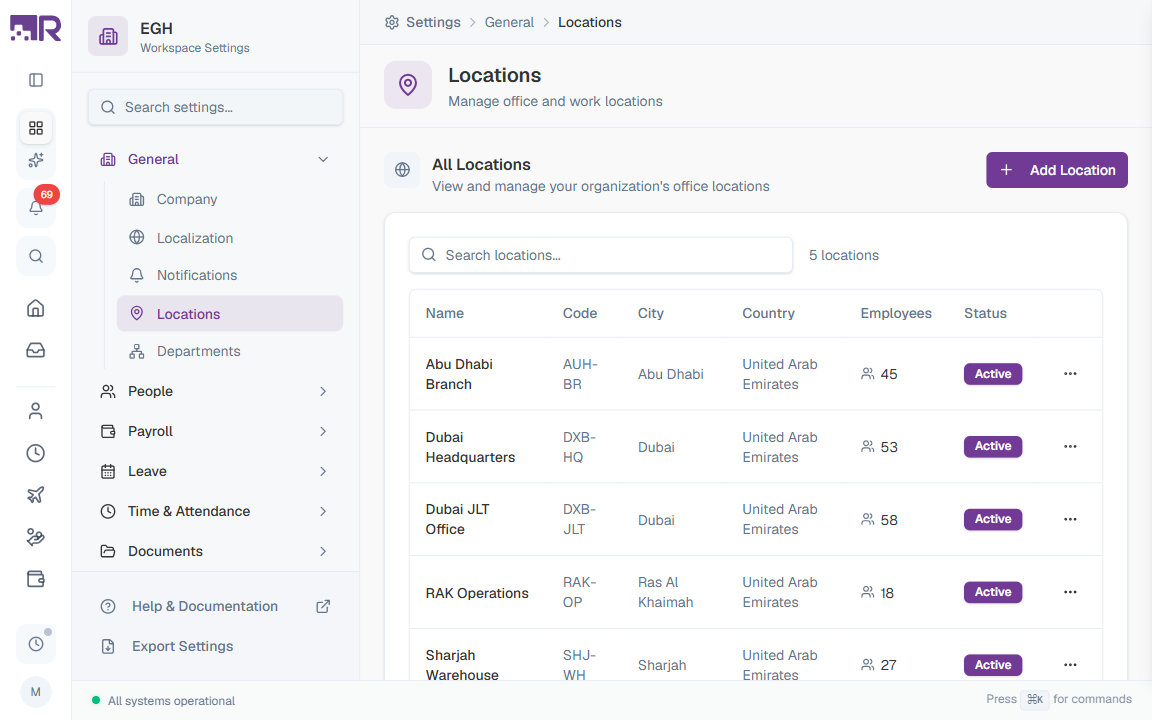Open the AI sparkles icon
This screenshot has width=1152, height=720.
[35, 160]
